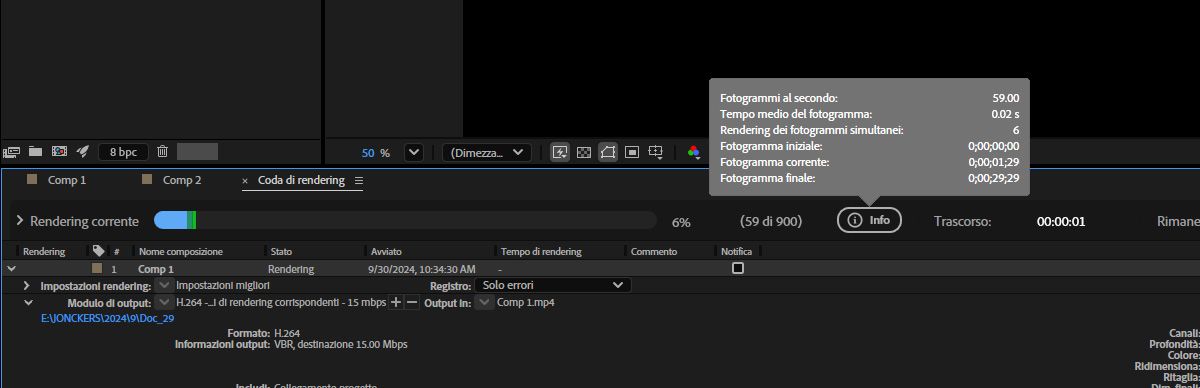Viewport: 1200px width, 388px height.
Task: Click the label tag column header icon
Action: pos(98,251)
